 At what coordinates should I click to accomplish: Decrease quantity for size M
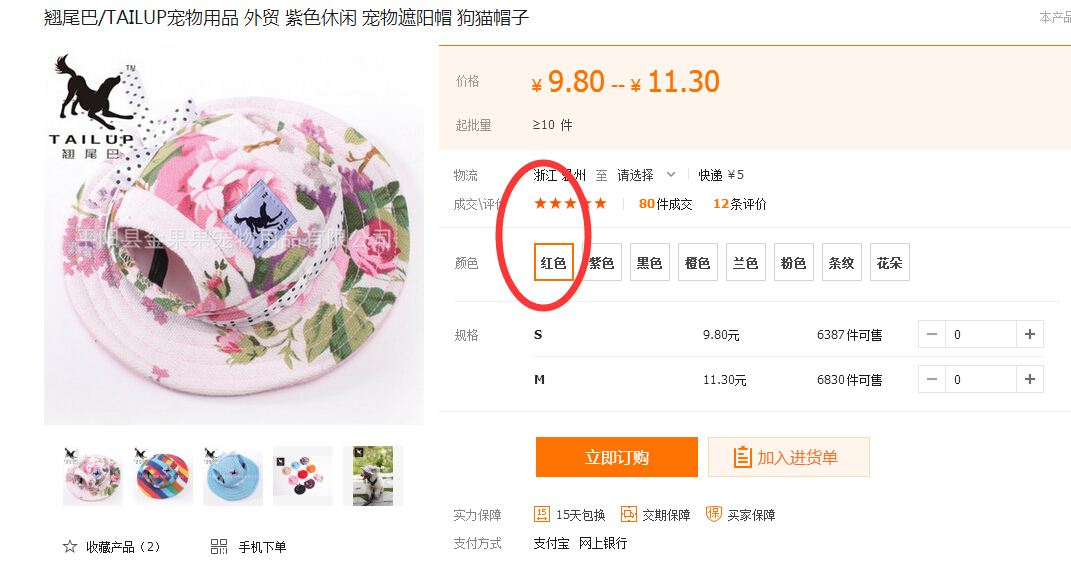(932, 379)
